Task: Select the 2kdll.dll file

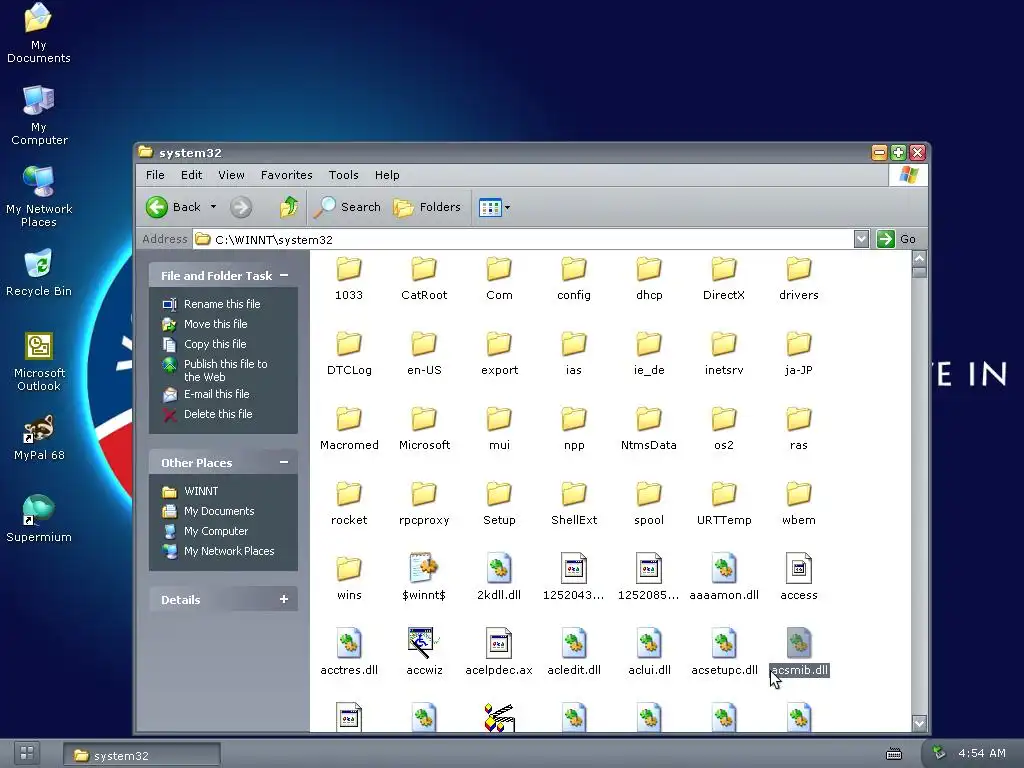Action: pyautogui.click(x=499, y=578)
